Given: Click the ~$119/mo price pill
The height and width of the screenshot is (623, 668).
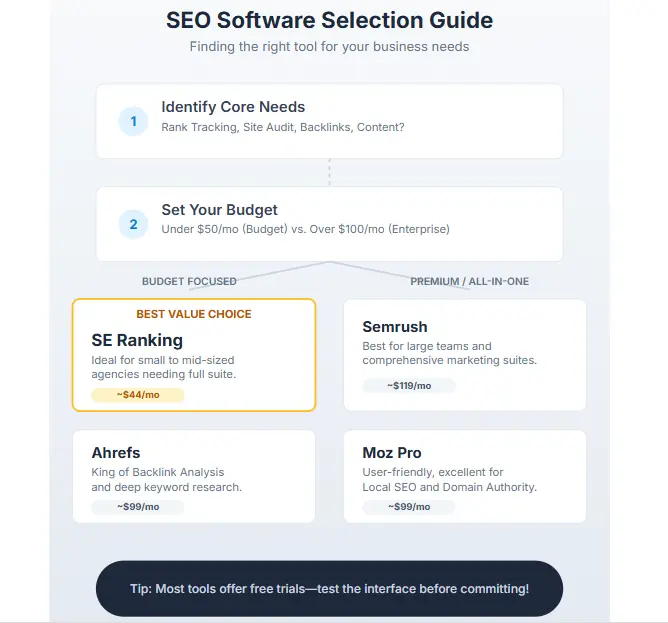Looking at the screenshot, I should click(409, 386).
